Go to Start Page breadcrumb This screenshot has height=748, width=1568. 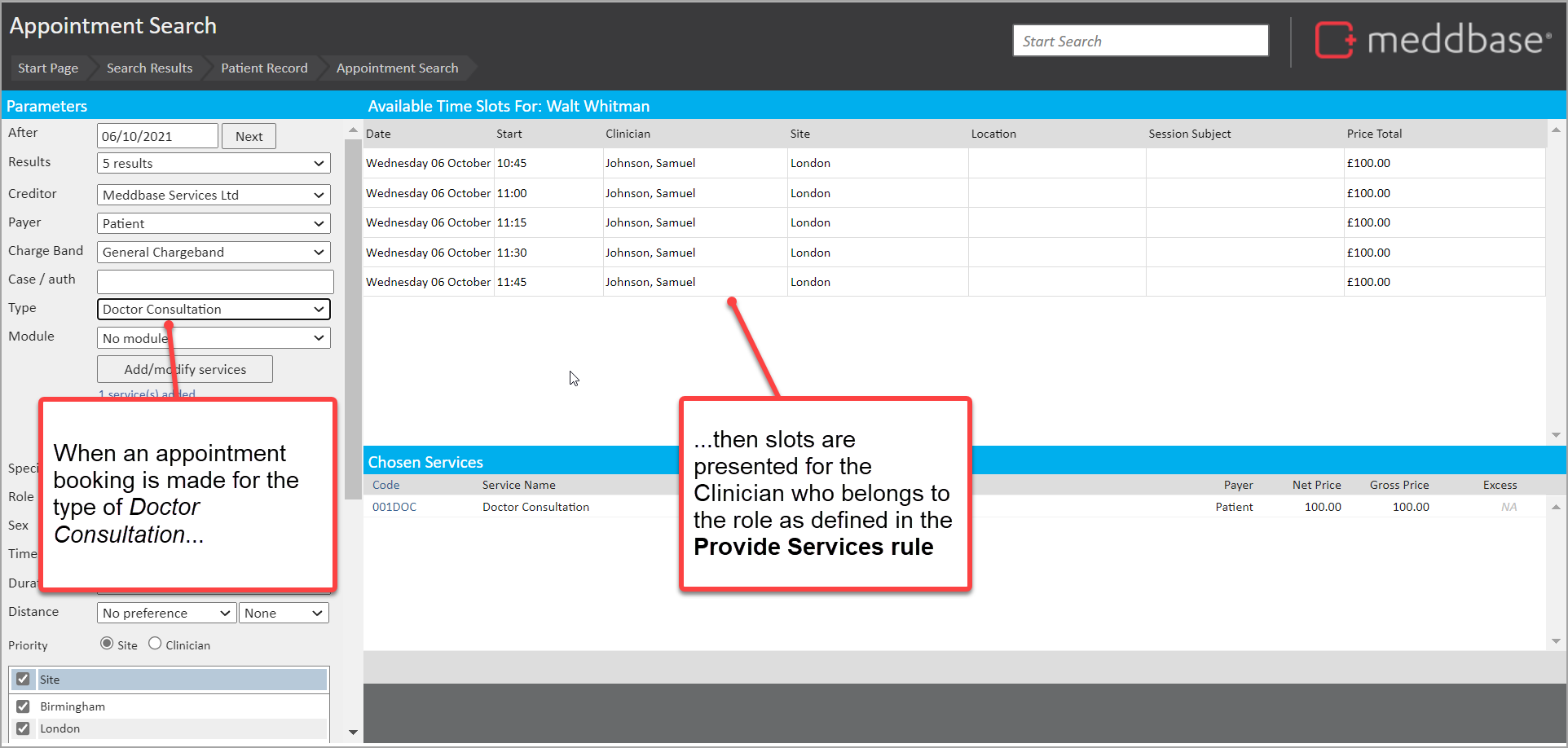[48, 68]
